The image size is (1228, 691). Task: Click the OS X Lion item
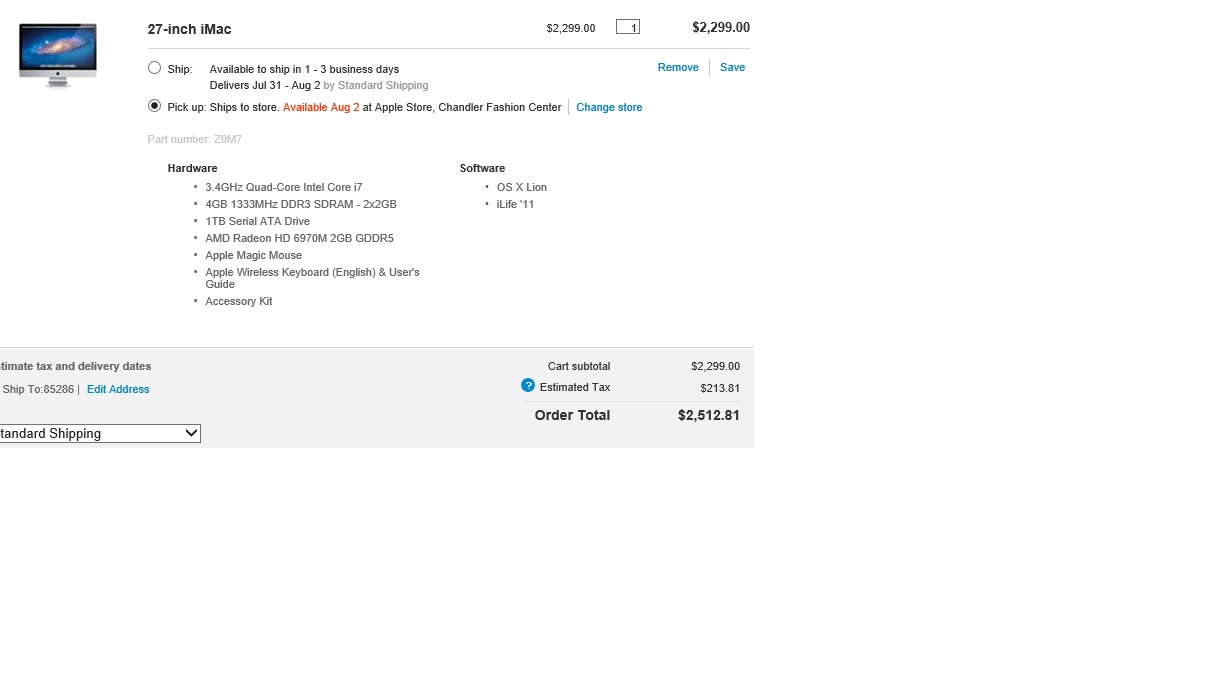tap(522, 188)
